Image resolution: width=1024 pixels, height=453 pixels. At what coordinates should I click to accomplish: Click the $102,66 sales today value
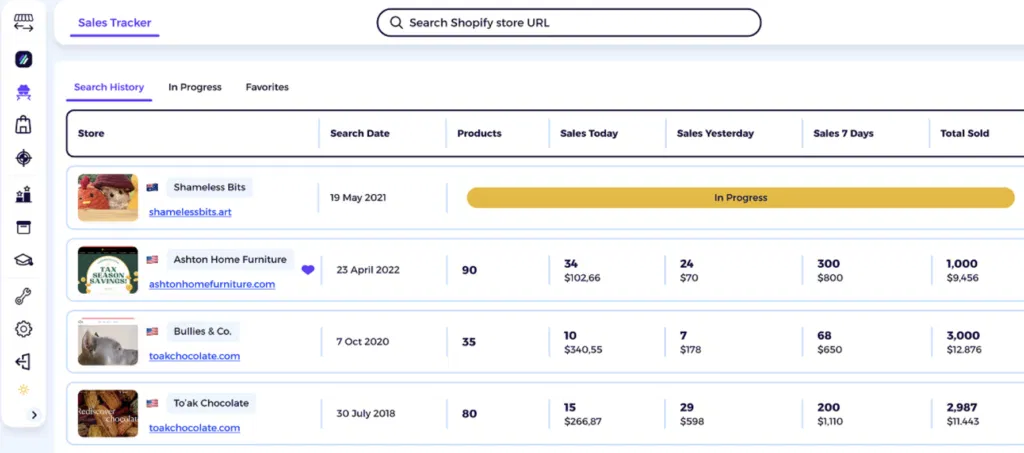[583, 278]
